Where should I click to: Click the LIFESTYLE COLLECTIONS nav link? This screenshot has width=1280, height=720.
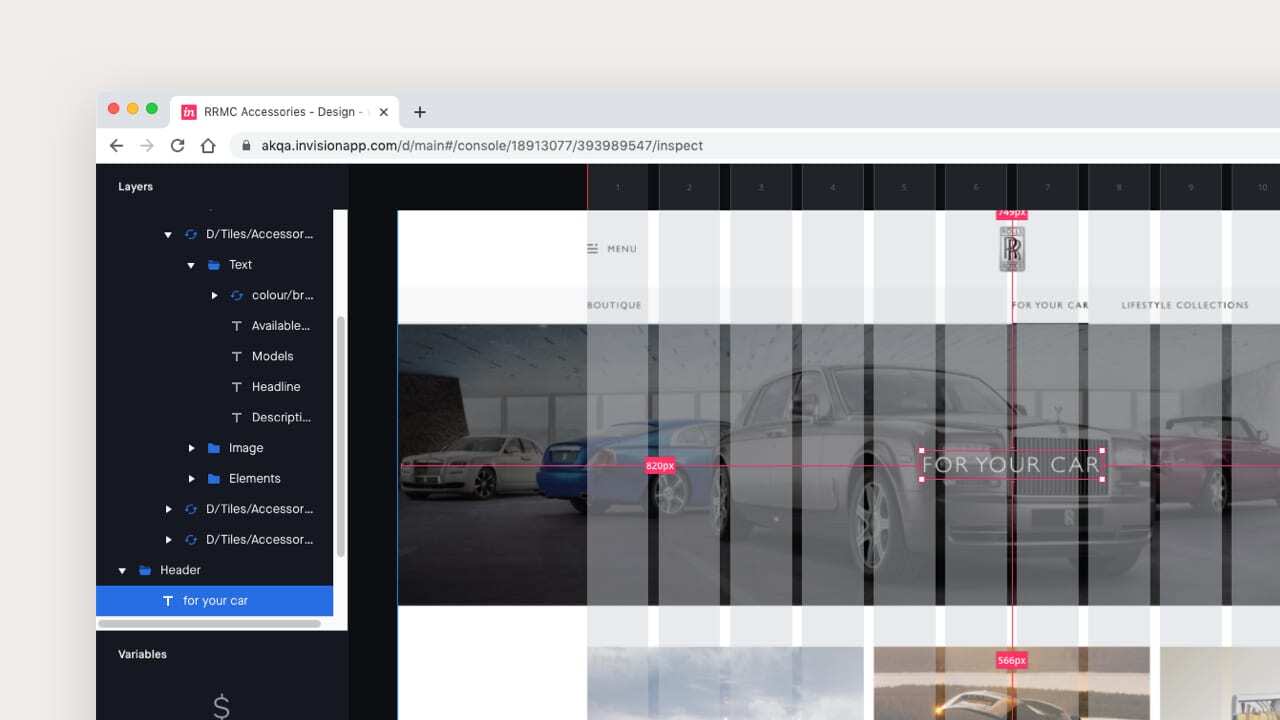[1185, 305]
